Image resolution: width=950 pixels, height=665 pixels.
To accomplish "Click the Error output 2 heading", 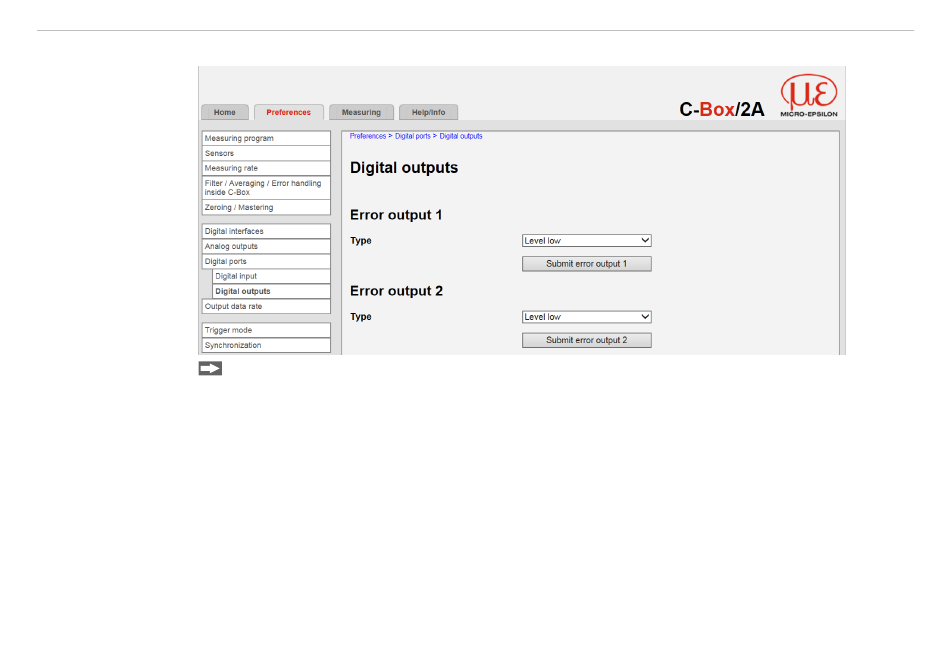I will click(396, 291).
